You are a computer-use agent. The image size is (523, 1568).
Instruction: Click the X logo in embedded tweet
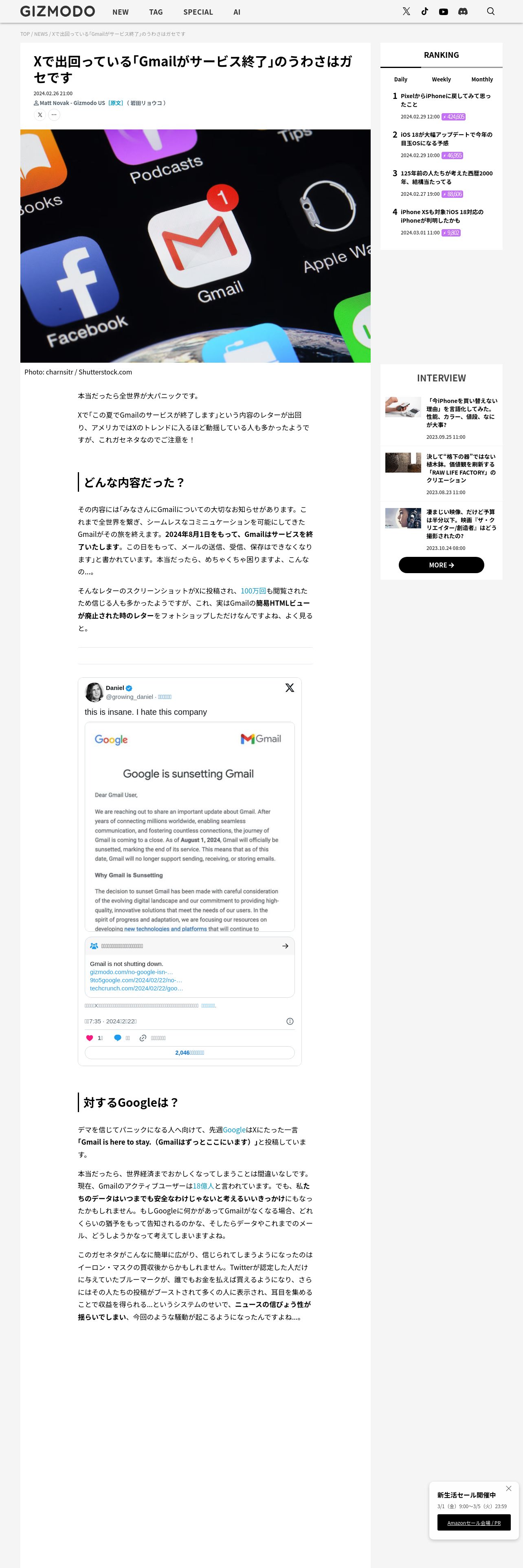click(290, 687)
